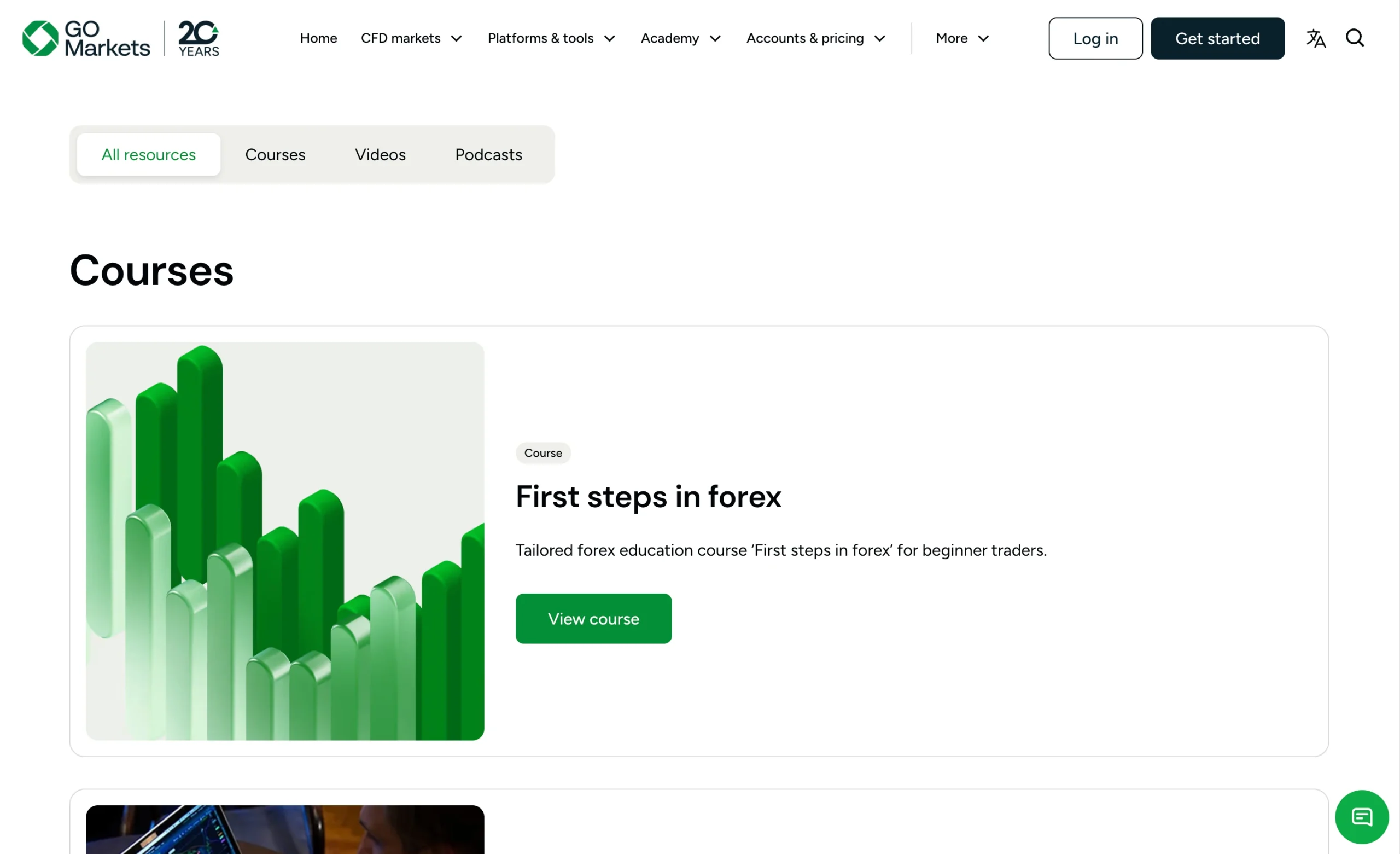Open the green candlestick course thumbnail
1400x854 pixels.
(285, 541)
